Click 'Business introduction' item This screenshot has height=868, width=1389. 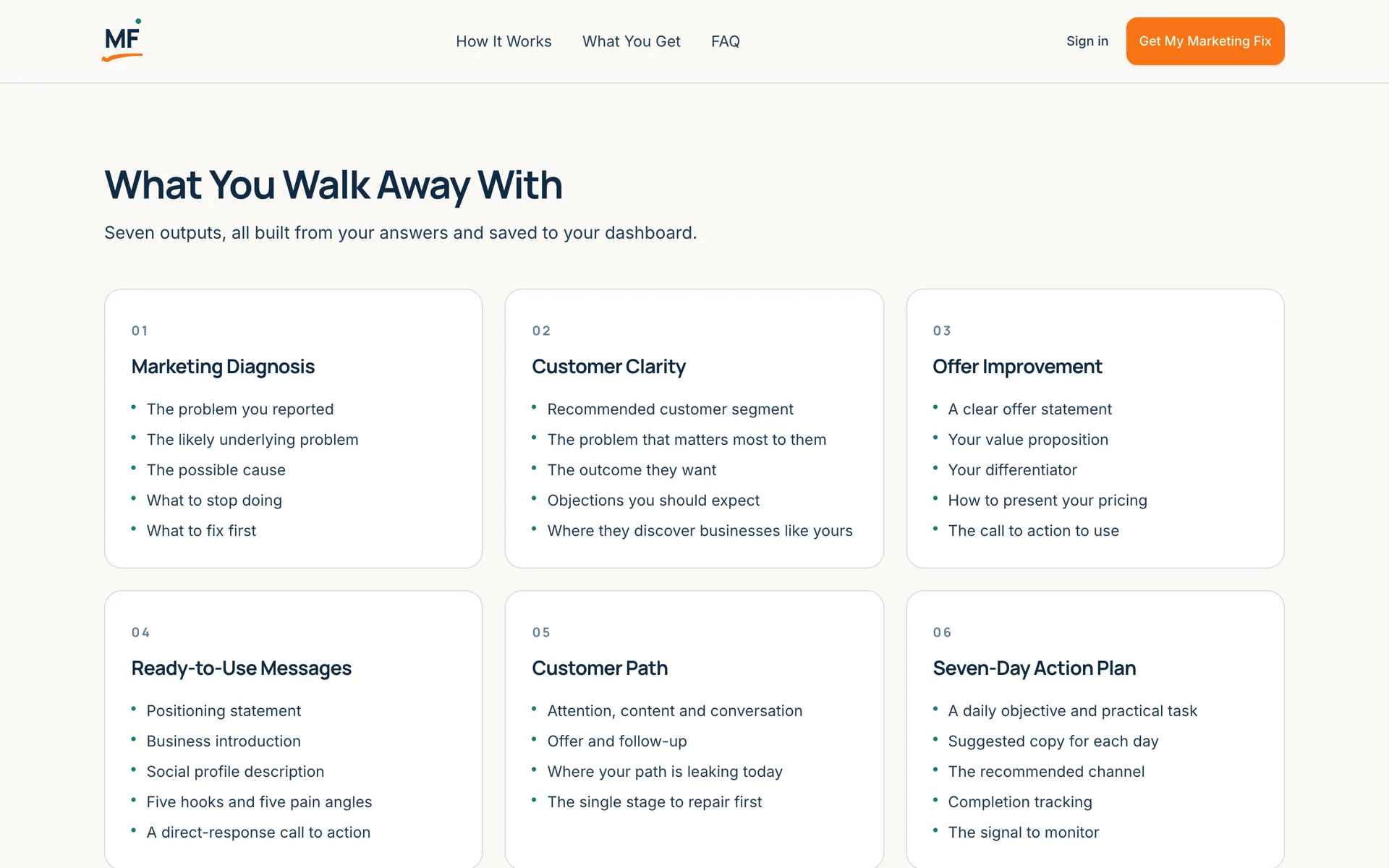coord(224,741)
